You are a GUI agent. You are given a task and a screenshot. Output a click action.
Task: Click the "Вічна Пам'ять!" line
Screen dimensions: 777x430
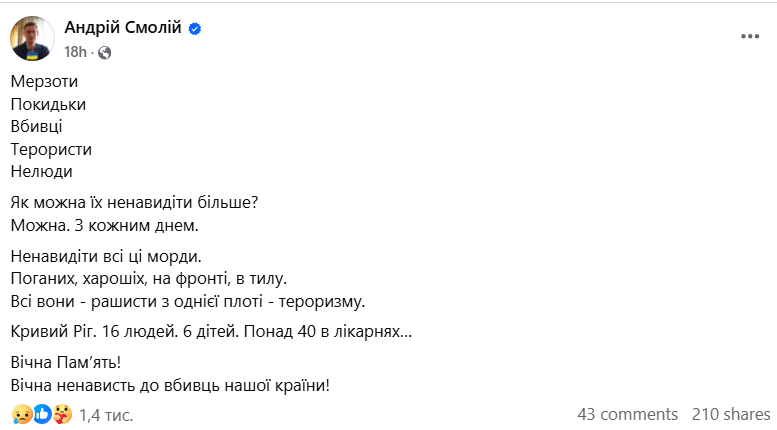[x=72, y=362]
